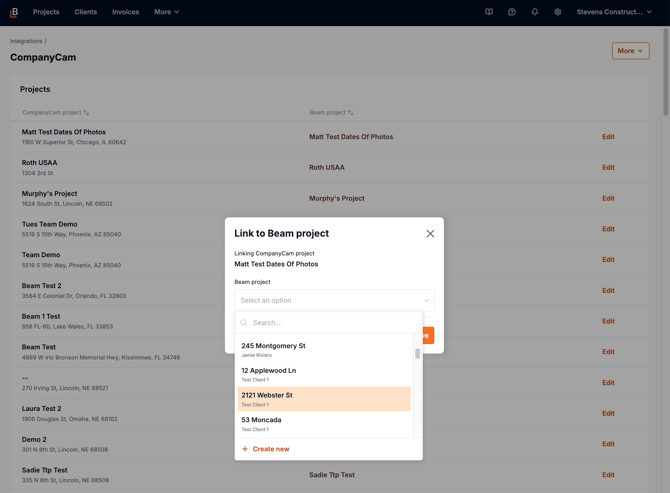Edit the Sadie Ttp Test row
670x493 pixels.
(x=608, y=475)
